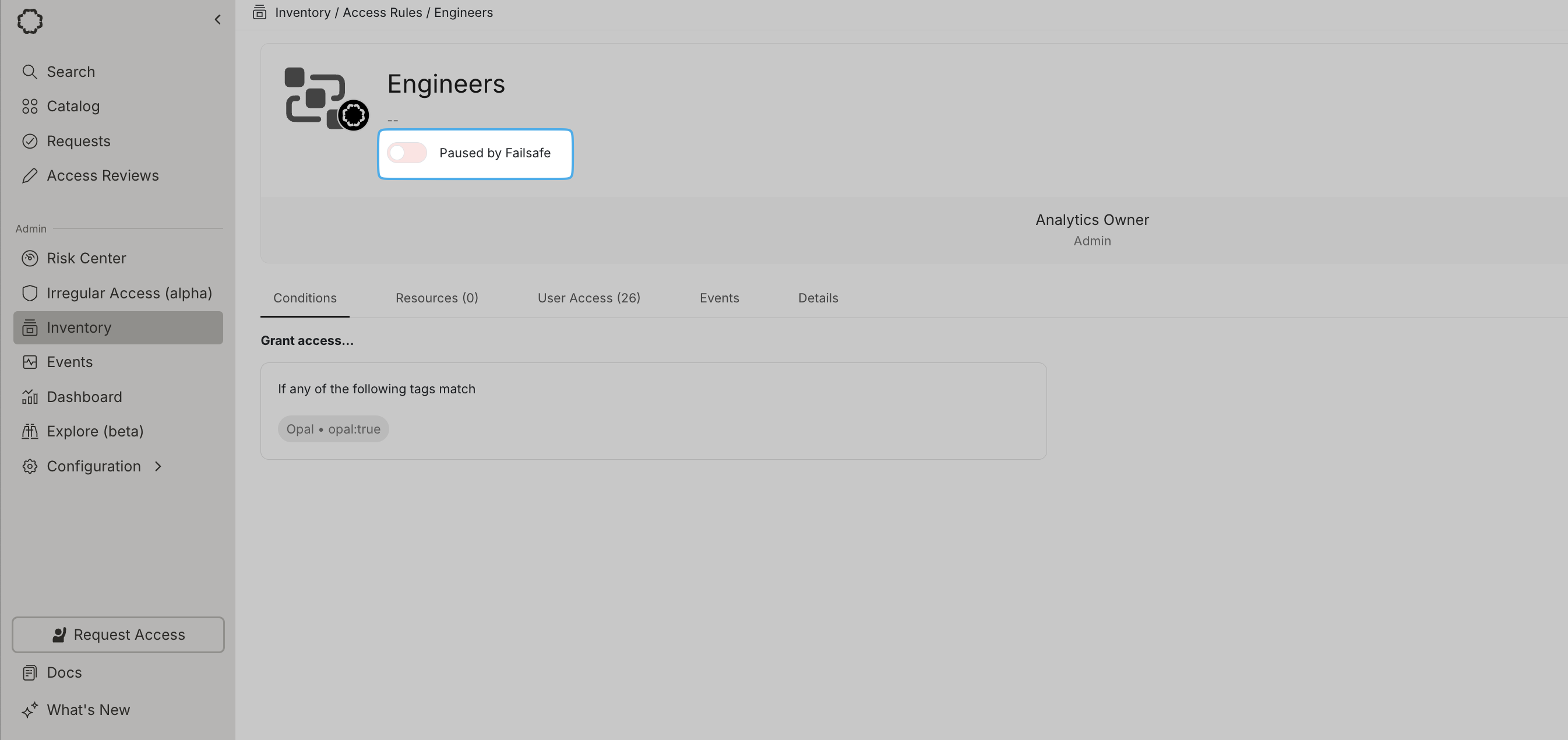Image resolution: width=1568 pixels, height=740 pixels.
Task: Open Dashboard chart icon
Action: point(29,397)
